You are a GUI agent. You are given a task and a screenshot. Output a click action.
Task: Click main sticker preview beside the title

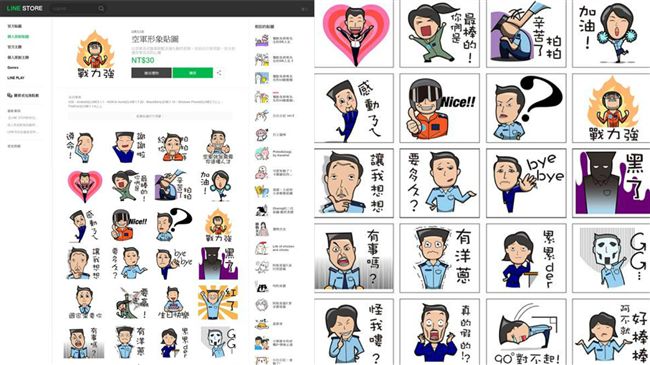[96, 54]
